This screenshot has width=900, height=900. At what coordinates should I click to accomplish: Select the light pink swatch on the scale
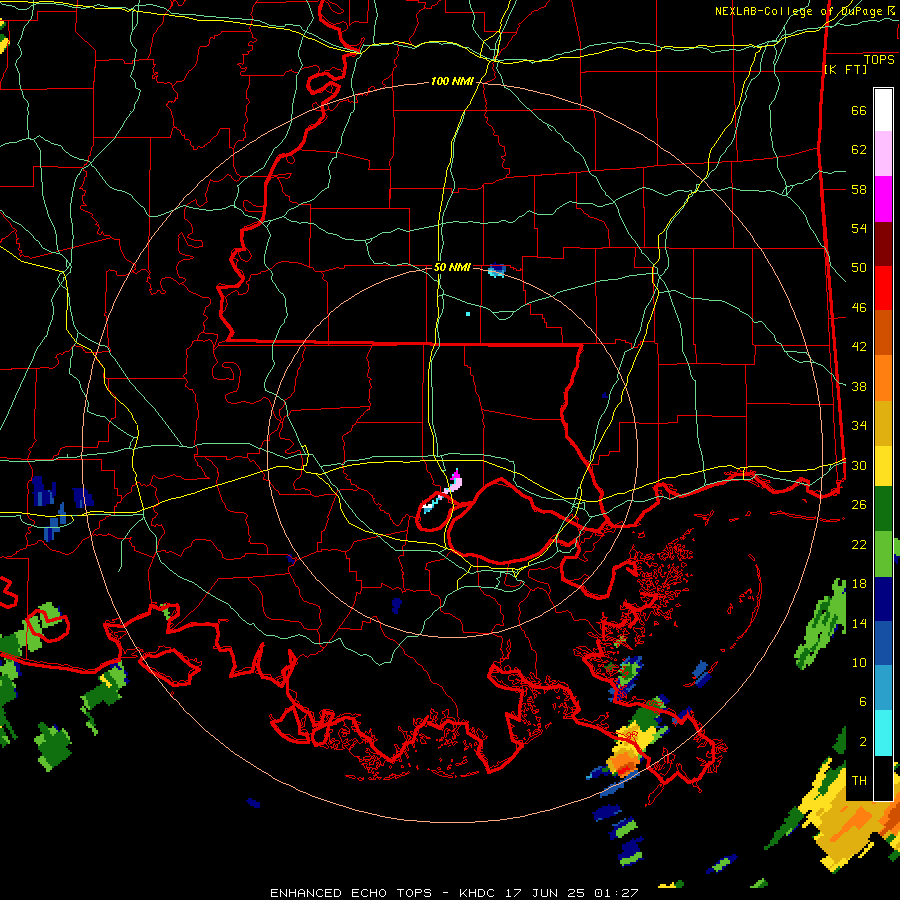pos(883,153)
